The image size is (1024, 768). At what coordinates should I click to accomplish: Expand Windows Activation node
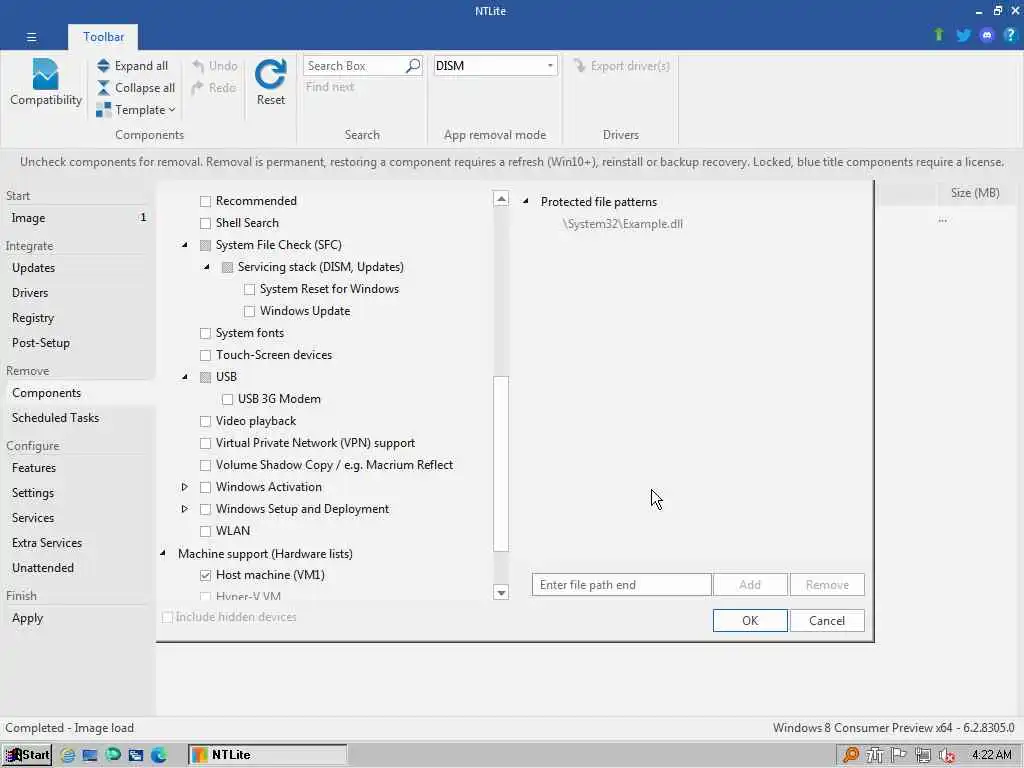pyautogui.click(x=185, y=487)
